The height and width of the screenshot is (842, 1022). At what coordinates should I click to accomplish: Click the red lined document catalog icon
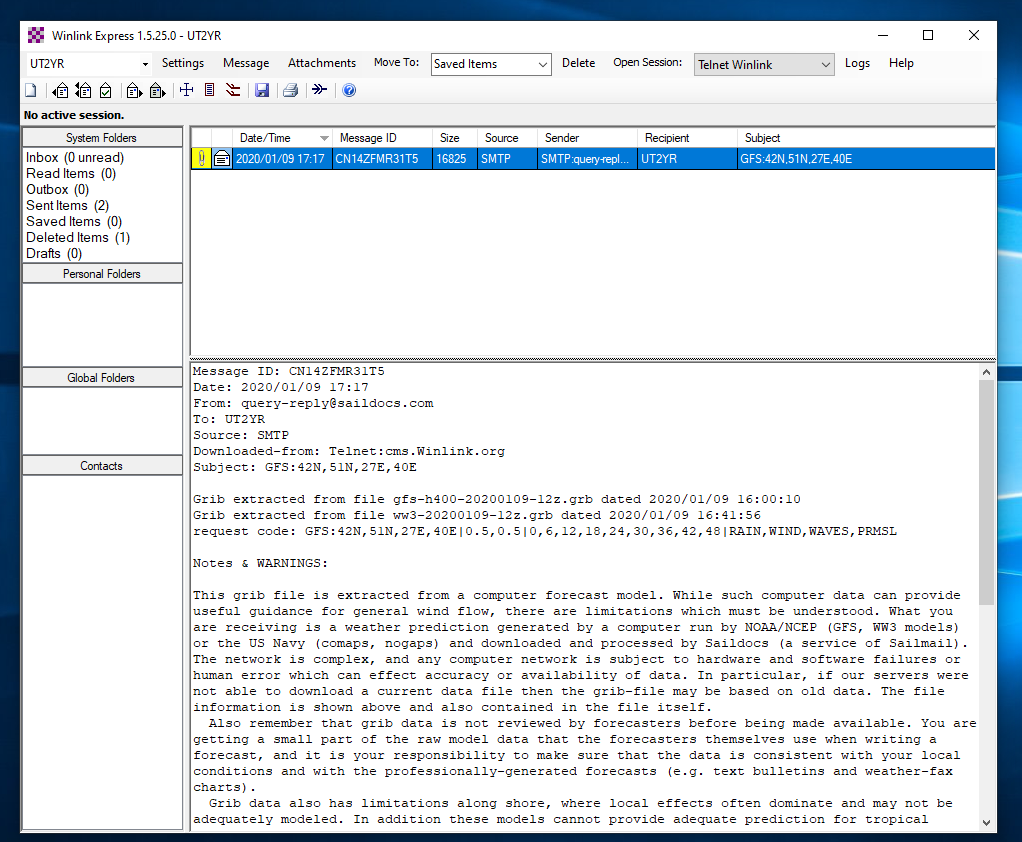tap(209, 90)
